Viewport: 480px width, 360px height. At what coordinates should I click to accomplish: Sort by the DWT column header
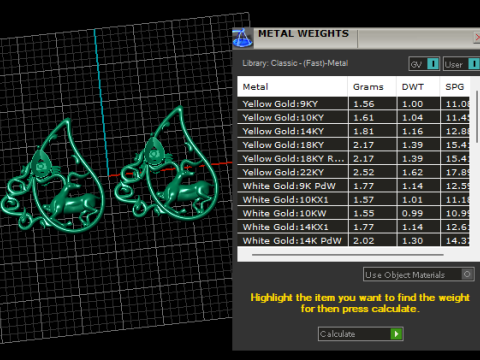pyautogui.click(x=418, y=87)
